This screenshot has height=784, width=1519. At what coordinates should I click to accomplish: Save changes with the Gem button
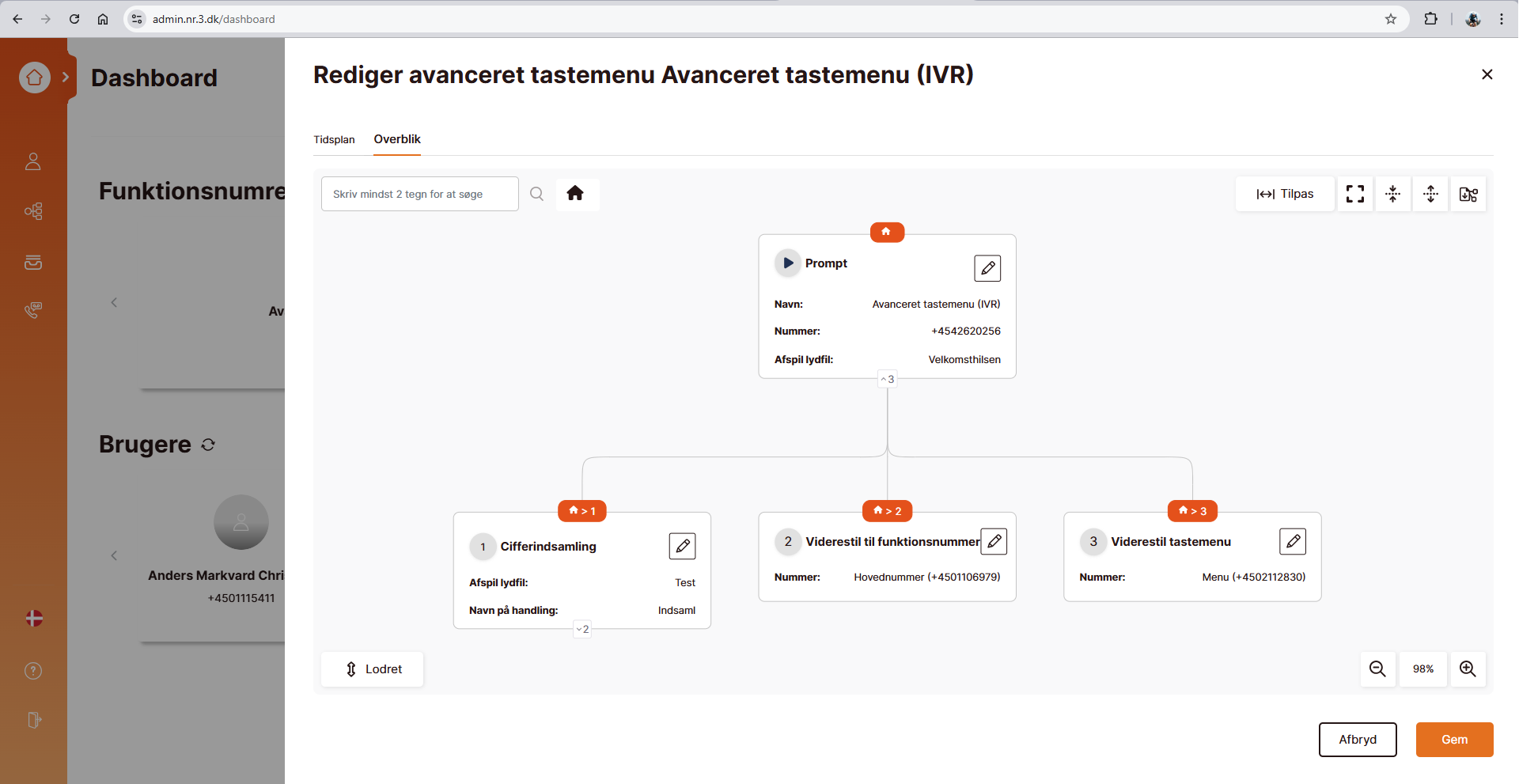point(1454,739)
